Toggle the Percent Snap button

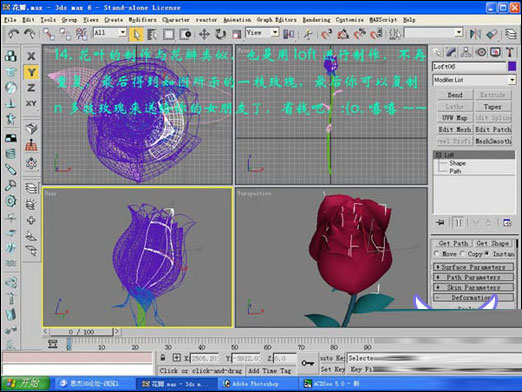[x=359, y=34]
